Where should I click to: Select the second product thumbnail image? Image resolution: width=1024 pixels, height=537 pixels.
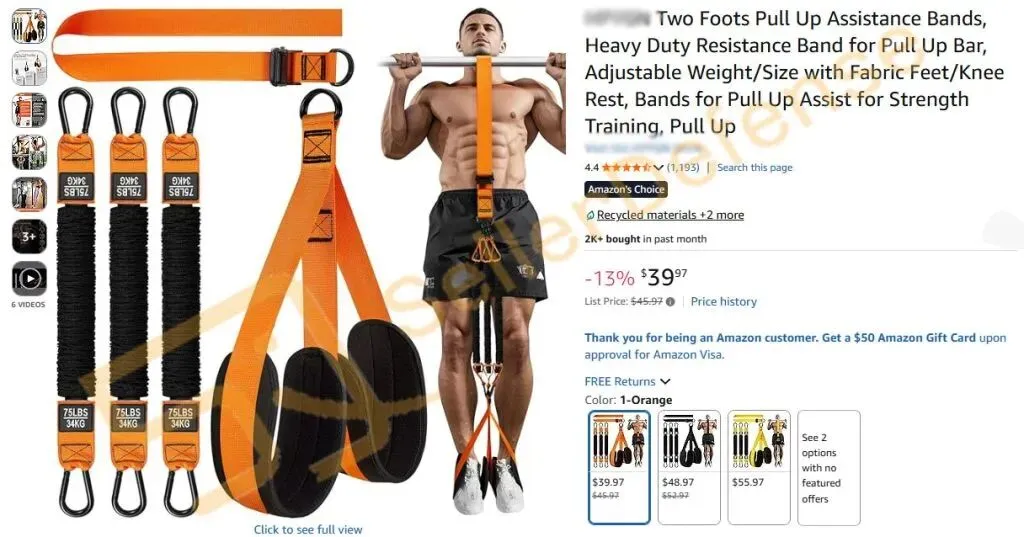[x=29, y=69]
